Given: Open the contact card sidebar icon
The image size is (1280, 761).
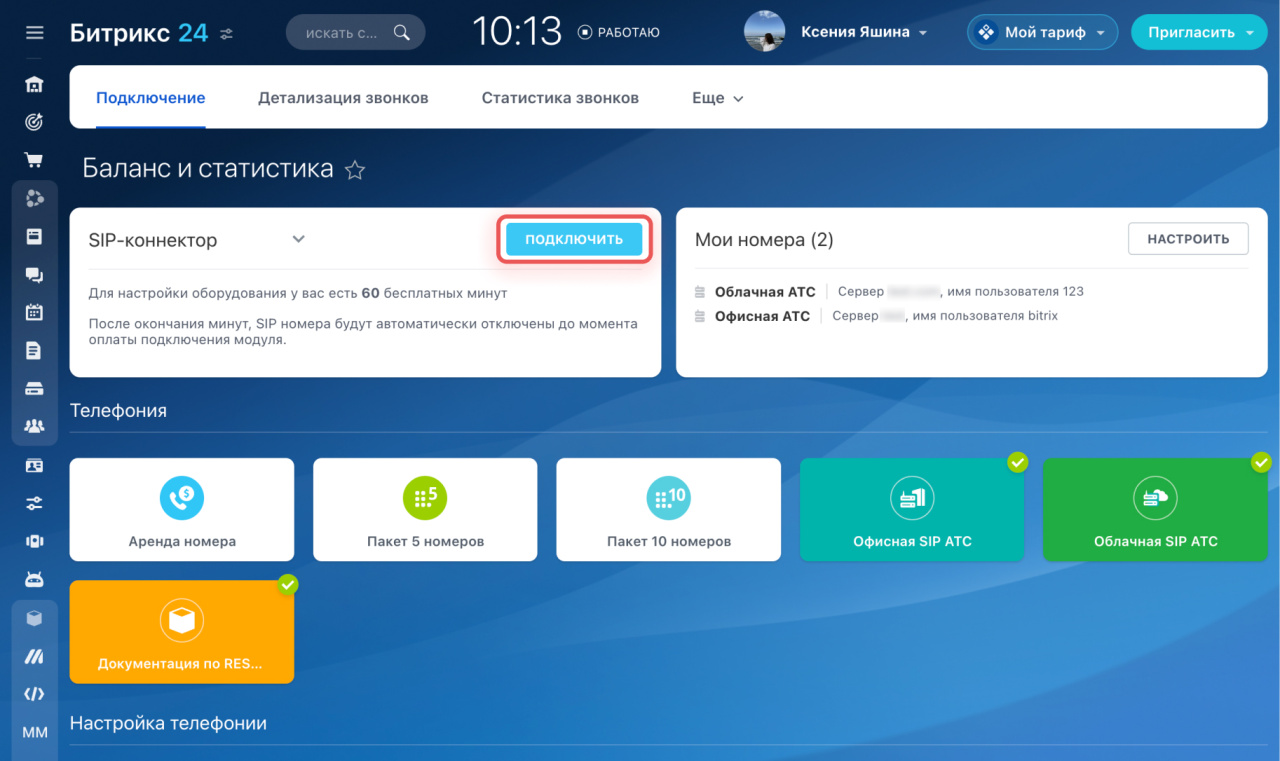Looking at the screenshot, I should click(x=34, y=465).
